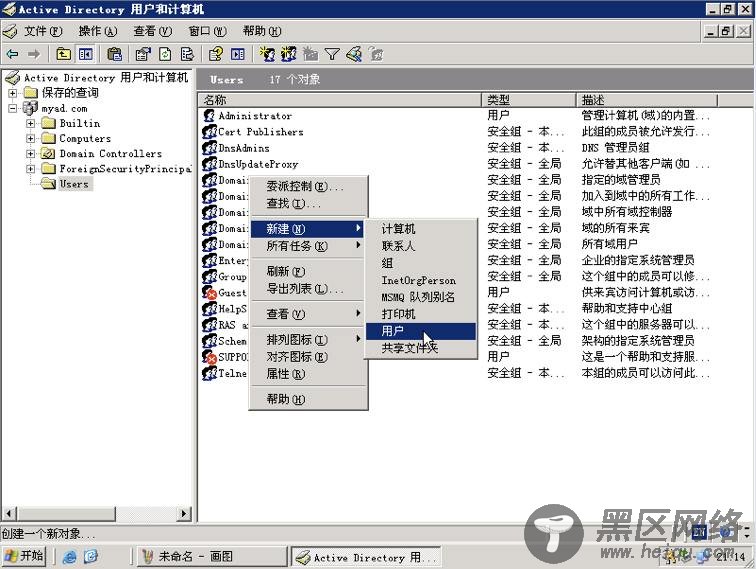Open Properties from the toolbar icon
756x569 pixels.
click(x=143, y=54)
